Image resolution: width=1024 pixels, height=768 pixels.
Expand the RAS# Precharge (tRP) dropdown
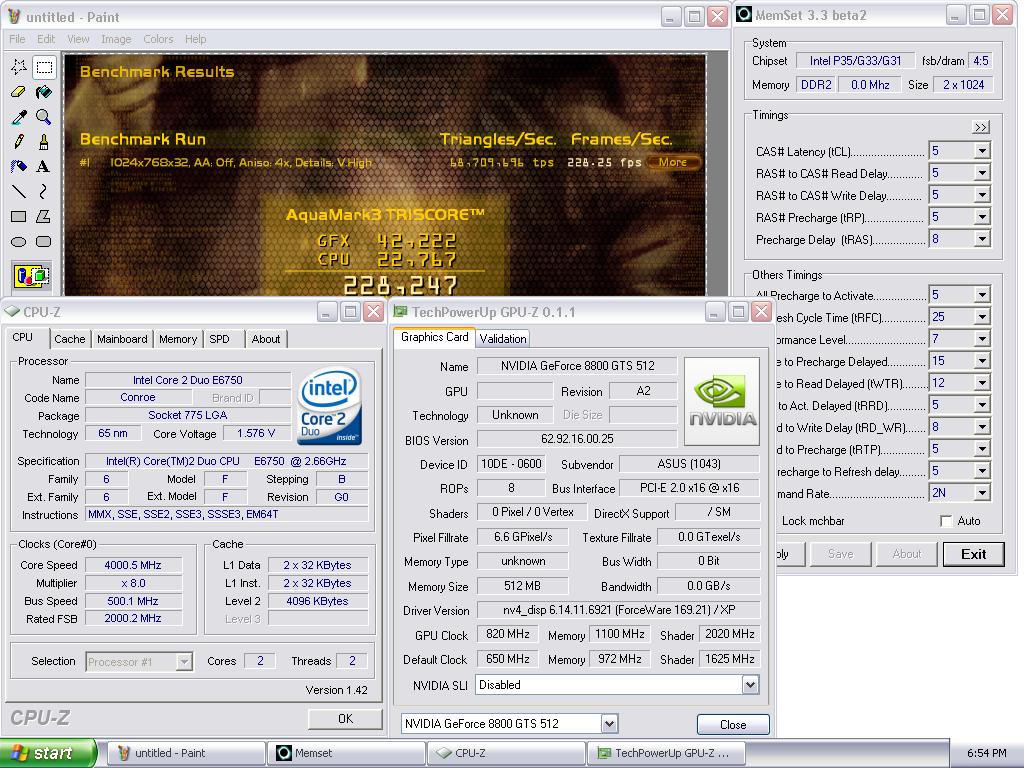pos(982,217)
